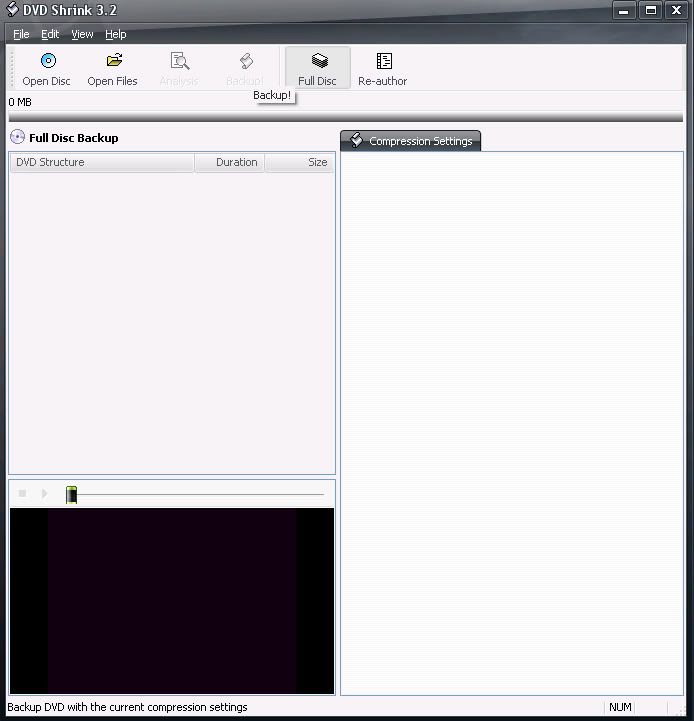Click the video preview area
Viewport: 694px width, 721px height.
click(172, 601)
